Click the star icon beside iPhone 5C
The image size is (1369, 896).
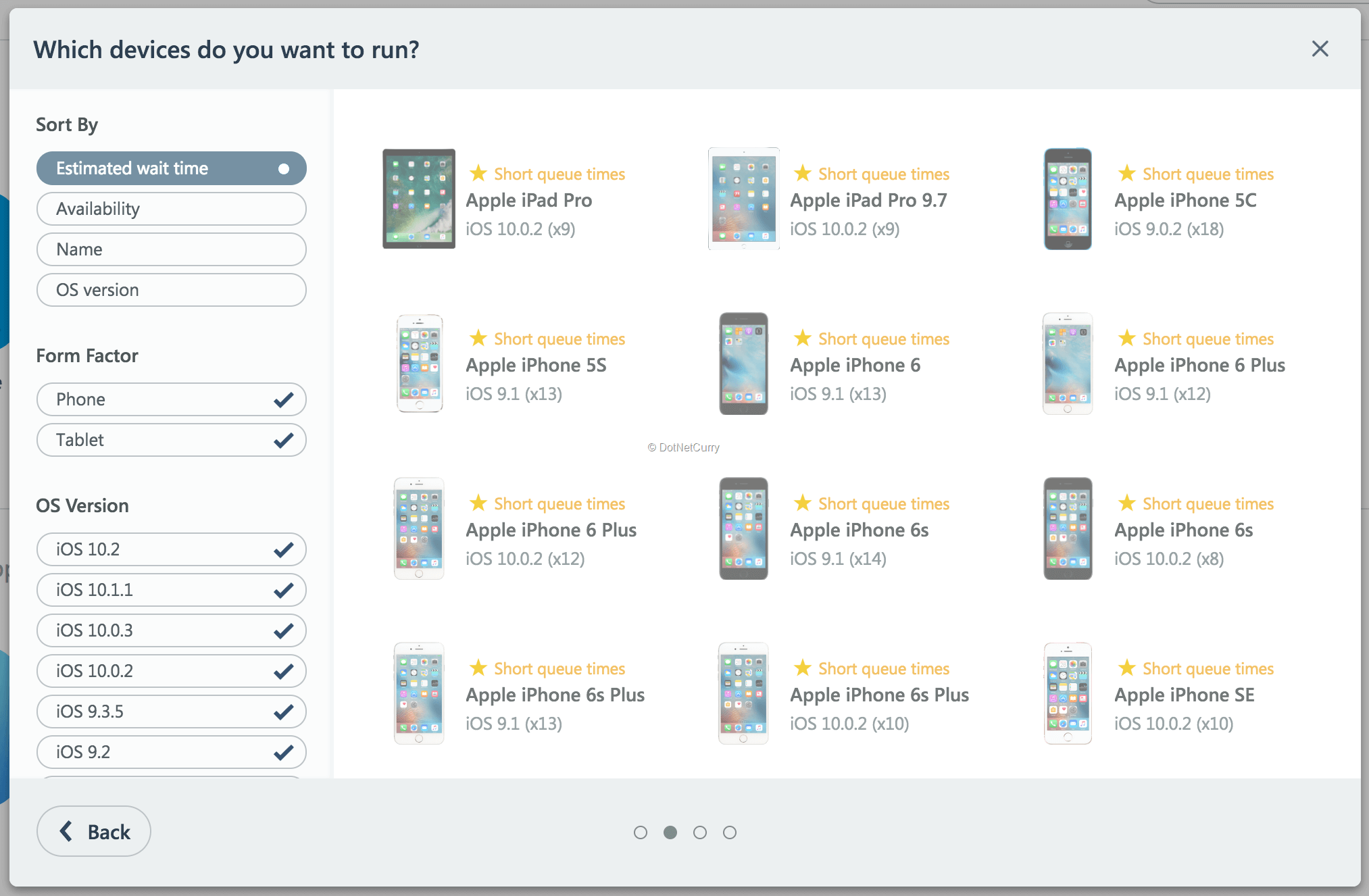[1127, 173]
